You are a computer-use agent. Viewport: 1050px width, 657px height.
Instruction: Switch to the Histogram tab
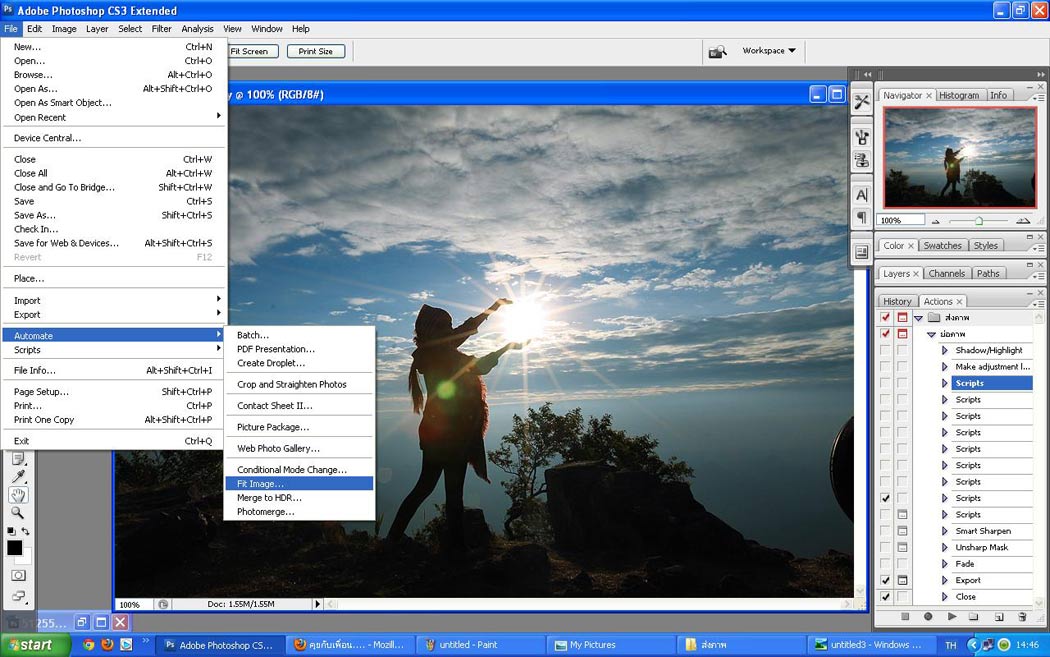[958, 95]
